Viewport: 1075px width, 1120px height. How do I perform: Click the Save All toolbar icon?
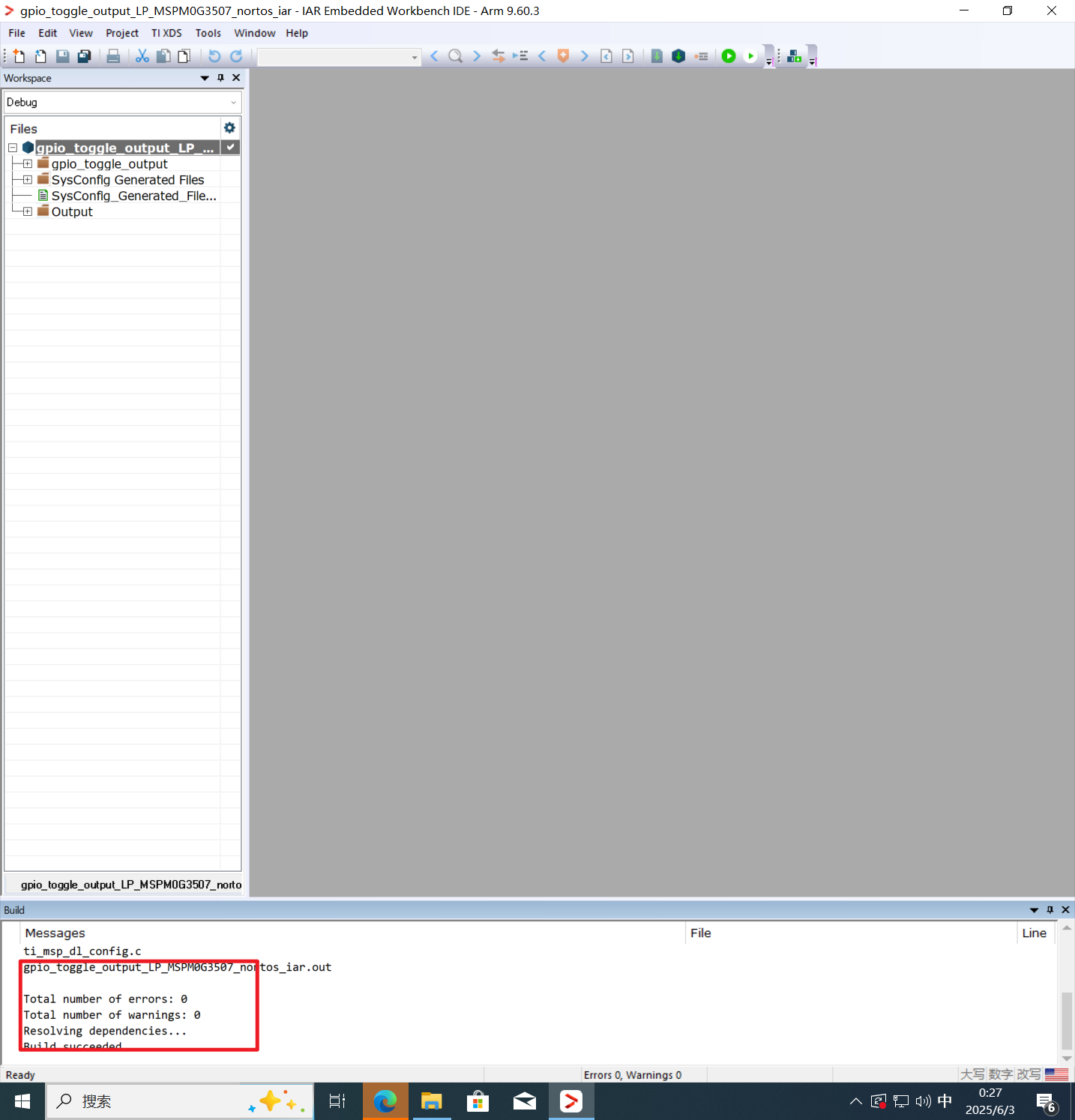(x=85, y=56)
